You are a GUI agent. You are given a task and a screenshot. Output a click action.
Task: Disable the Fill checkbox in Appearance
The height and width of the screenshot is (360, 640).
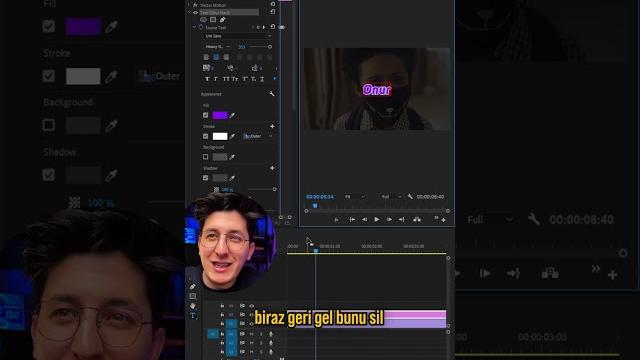(x=206, y=116)
